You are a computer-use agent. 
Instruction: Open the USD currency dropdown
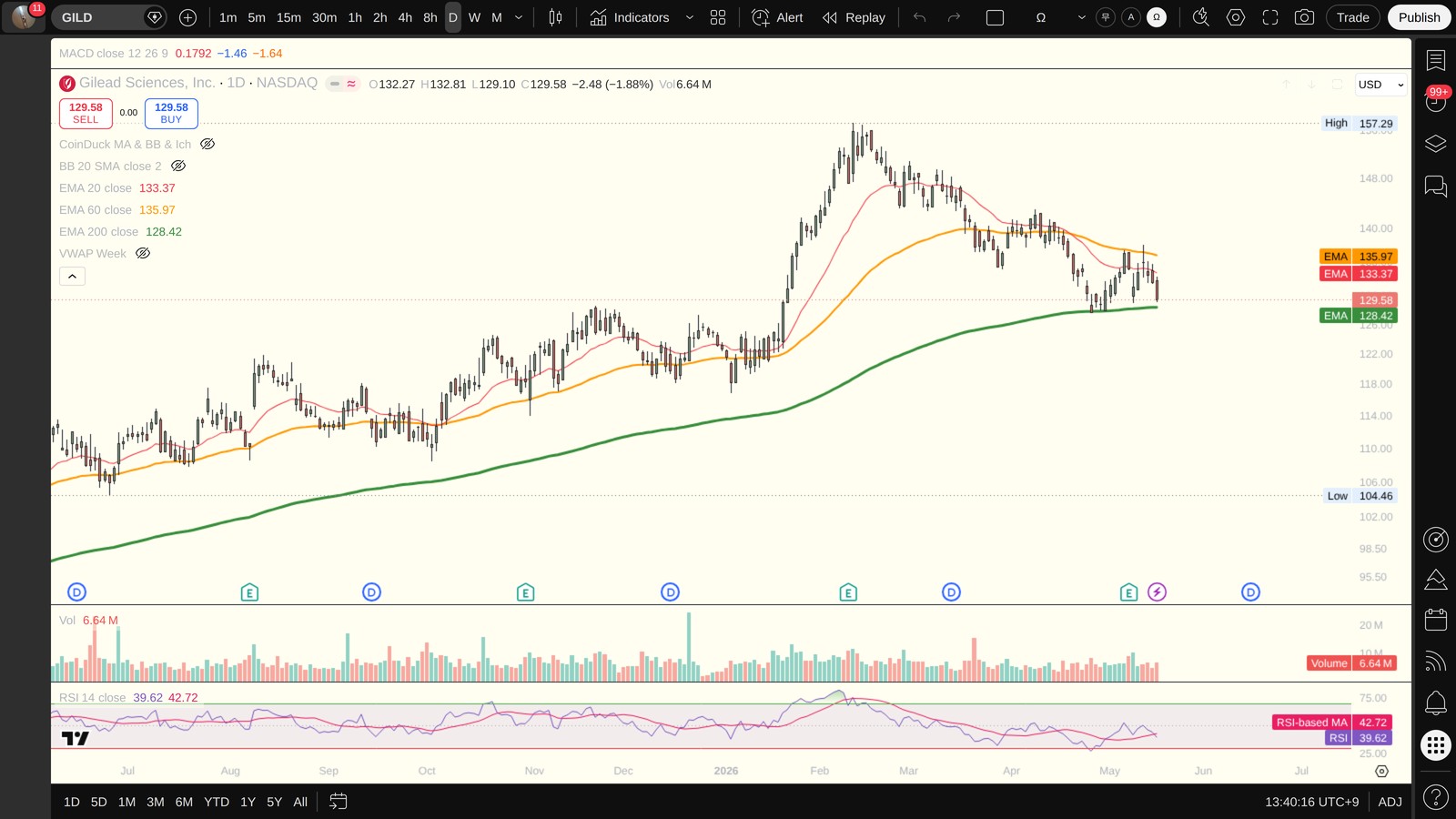[1380, 85]
